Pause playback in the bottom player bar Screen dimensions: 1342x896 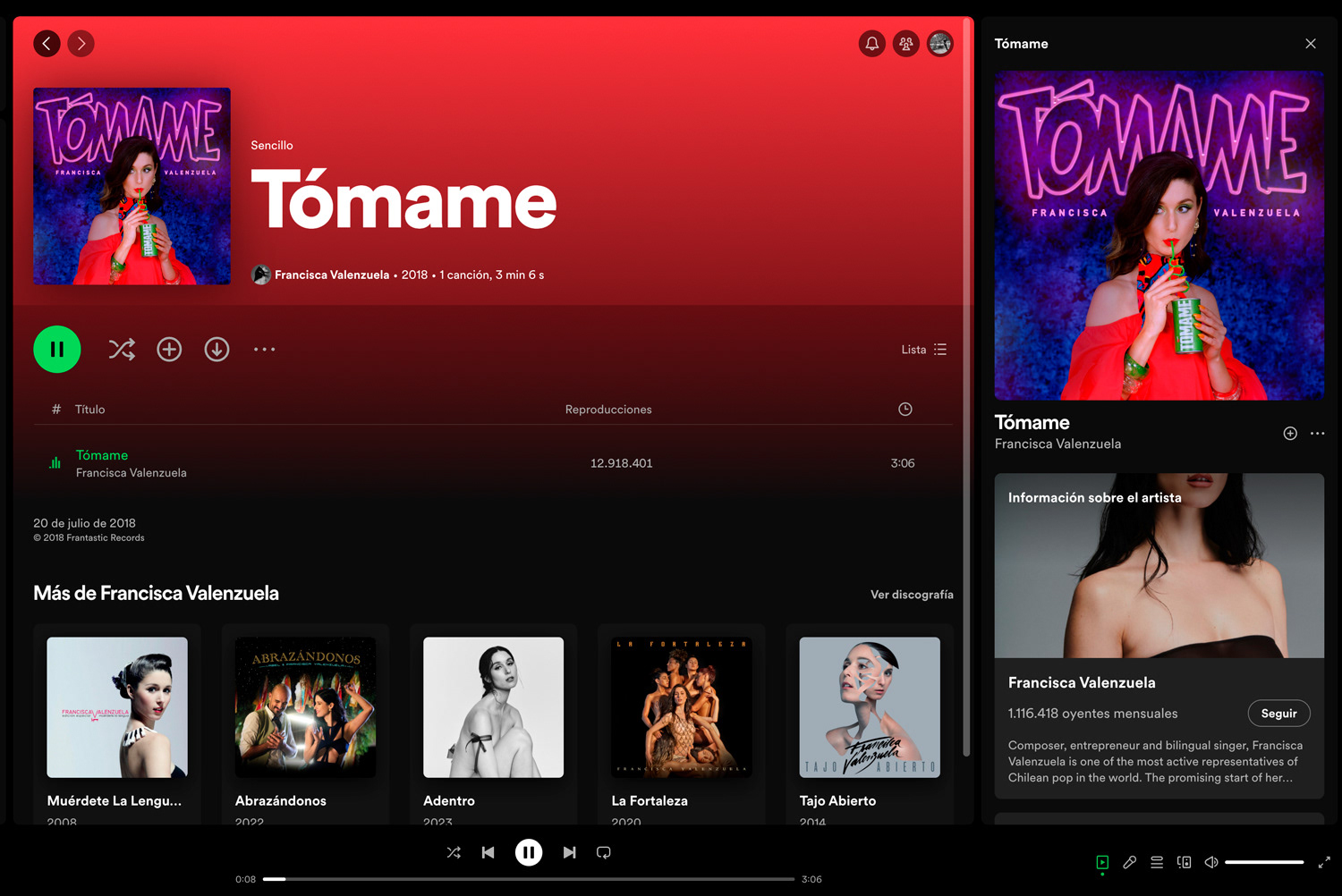[529, 852]
